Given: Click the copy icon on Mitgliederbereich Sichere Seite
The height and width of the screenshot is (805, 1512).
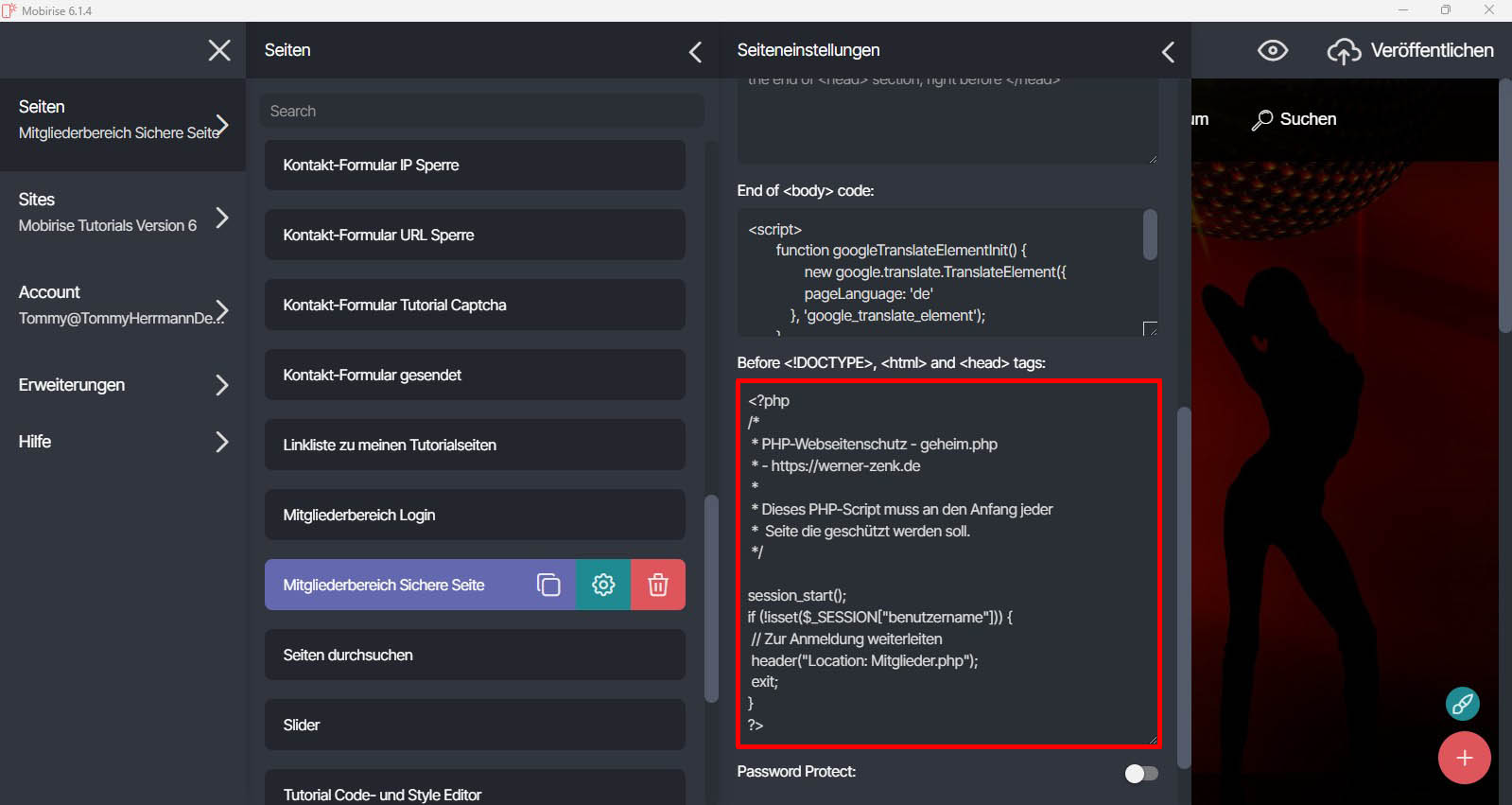Looking at the screenshot, I should (548, 585).
